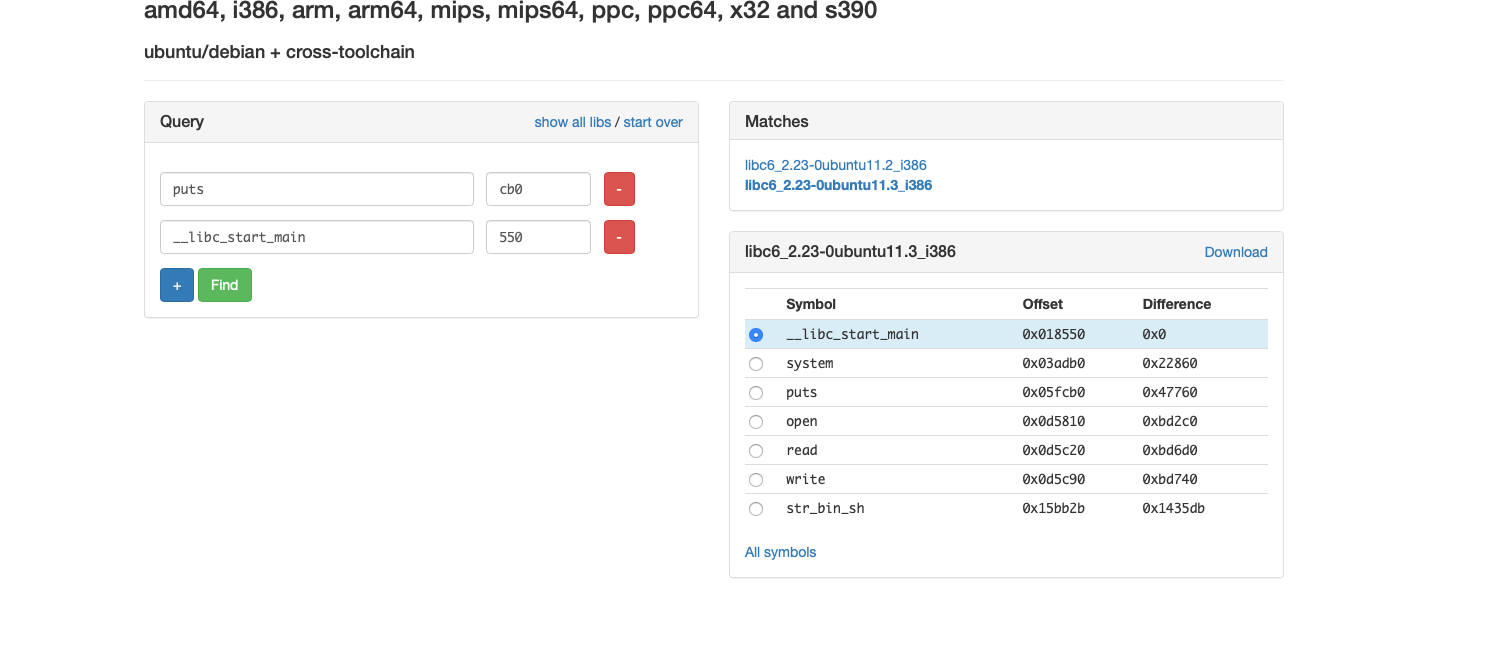Click the system difference 0x22860
Image resolution: width=1487 pixels, height=656 pixels.
(1170, 364)
